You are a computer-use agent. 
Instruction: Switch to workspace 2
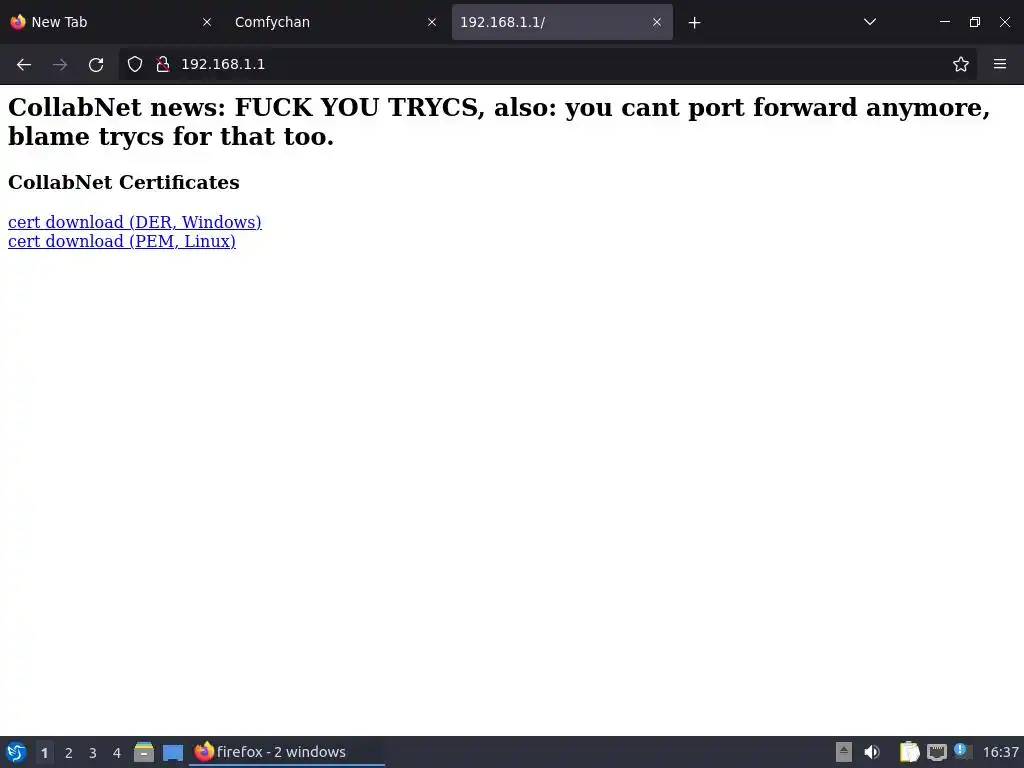pos(69,753)
